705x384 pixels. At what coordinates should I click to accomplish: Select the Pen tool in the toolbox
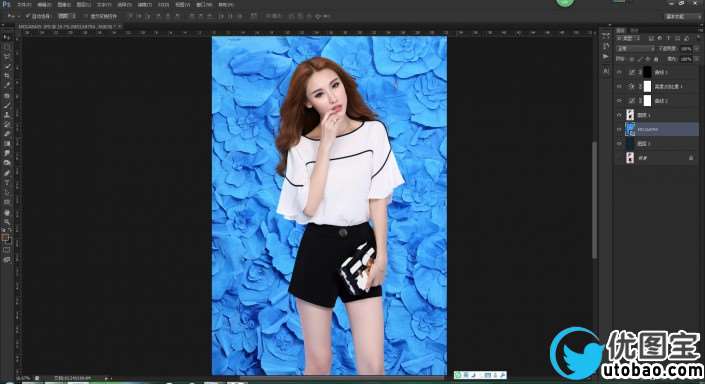(x=7, y=173)
